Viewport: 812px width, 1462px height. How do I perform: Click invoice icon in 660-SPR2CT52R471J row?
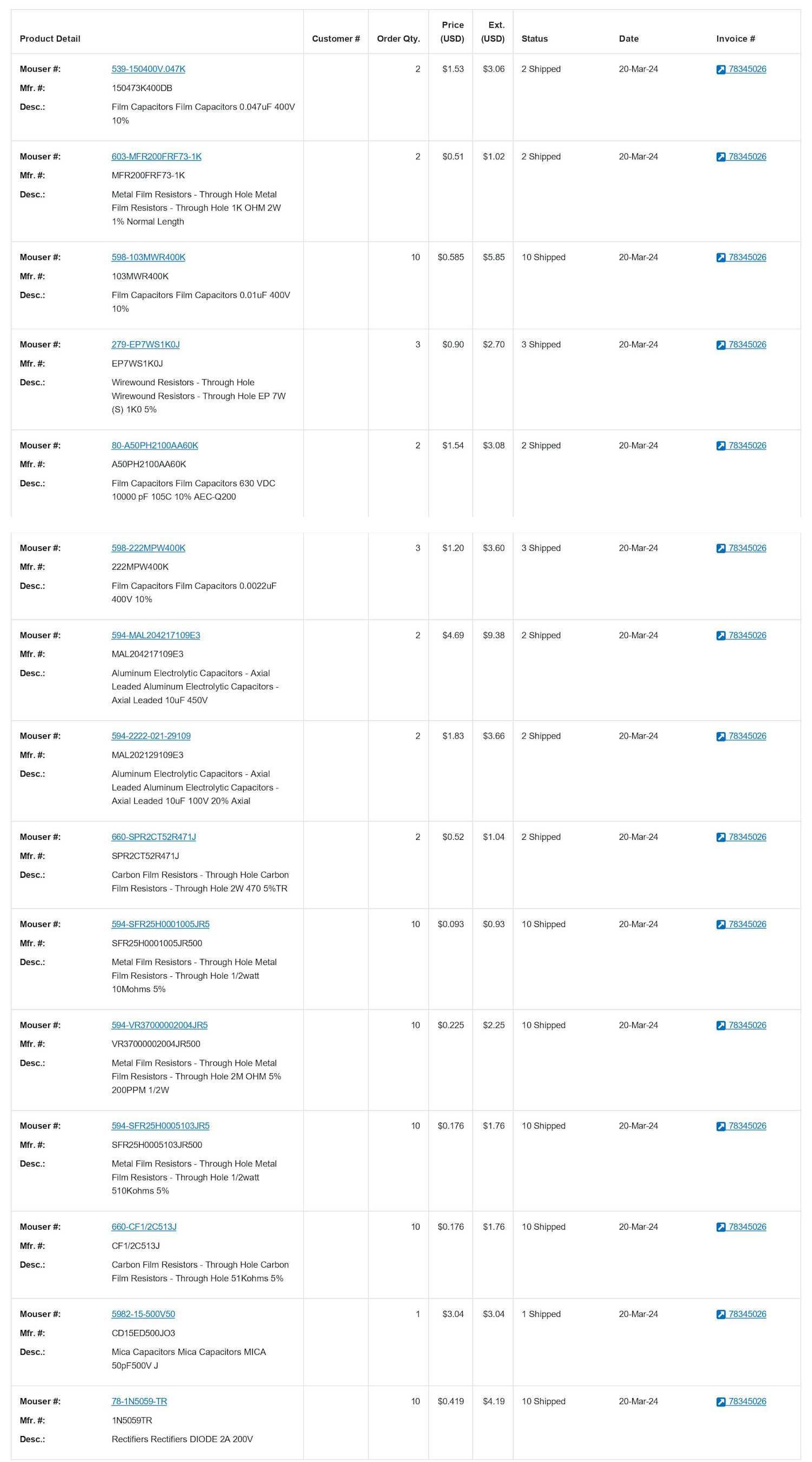tap(721, 837)
